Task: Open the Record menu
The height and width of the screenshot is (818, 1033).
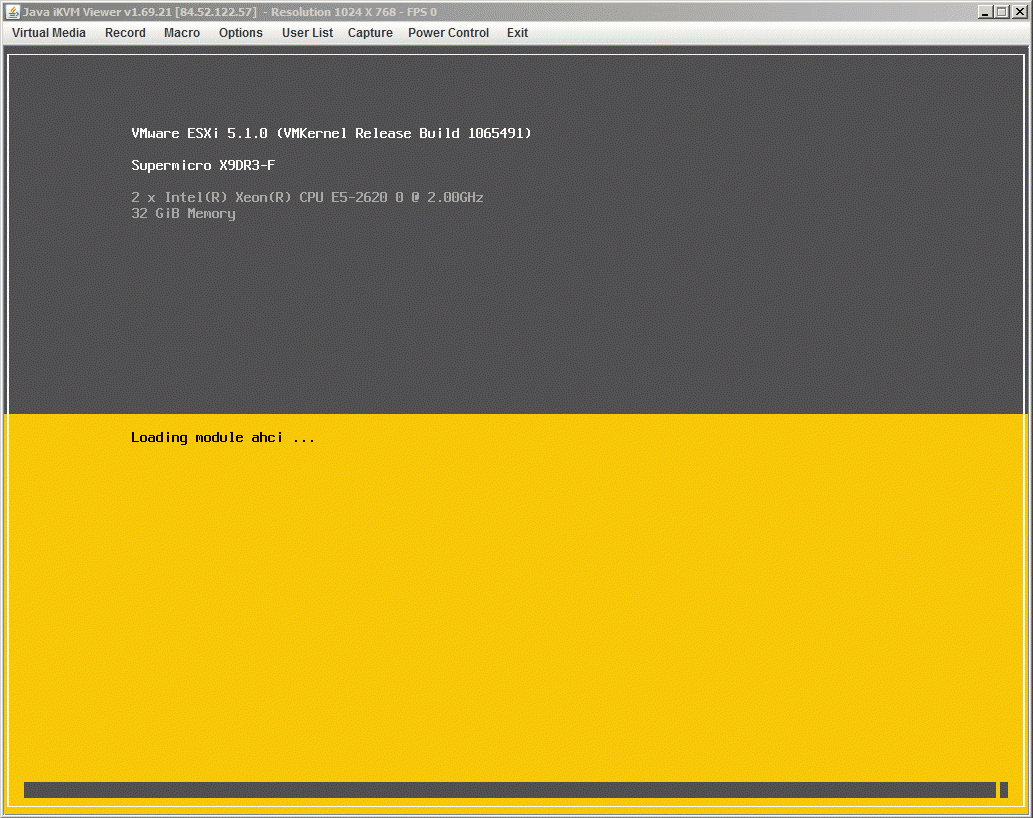Action: click(125, 33)
